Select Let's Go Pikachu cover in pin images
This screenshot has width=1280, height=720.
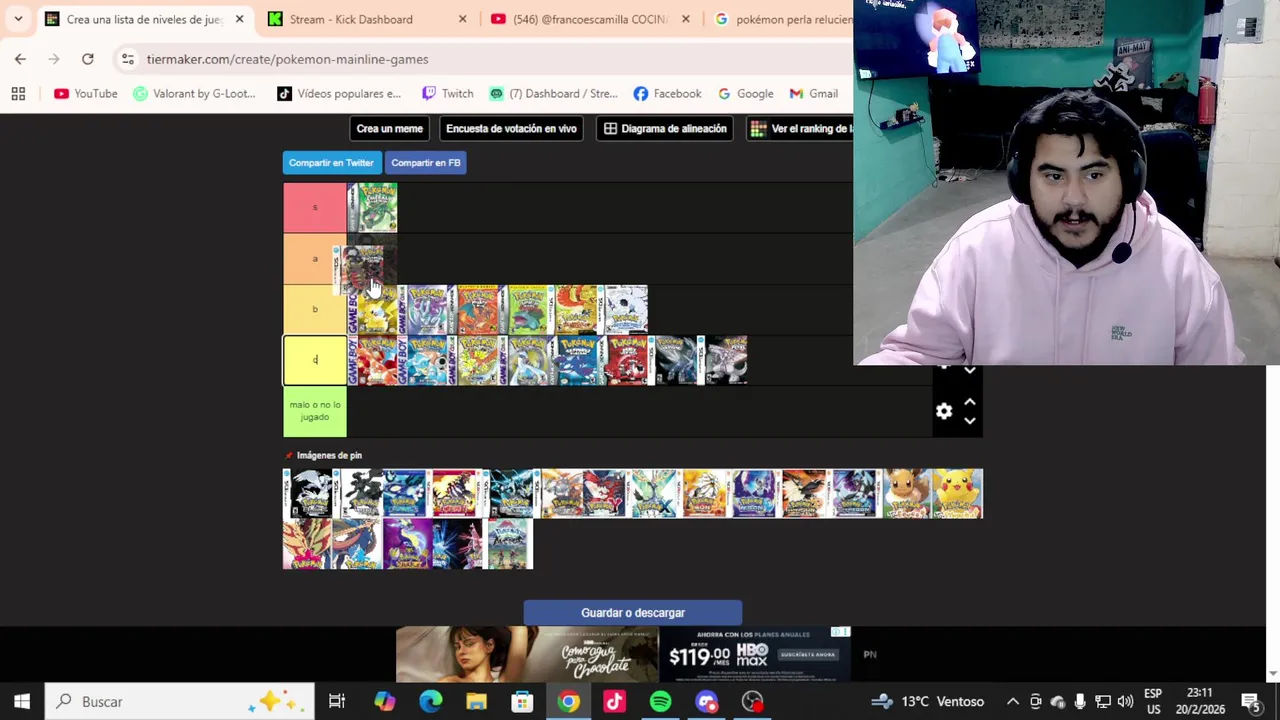tap(958, 494)
